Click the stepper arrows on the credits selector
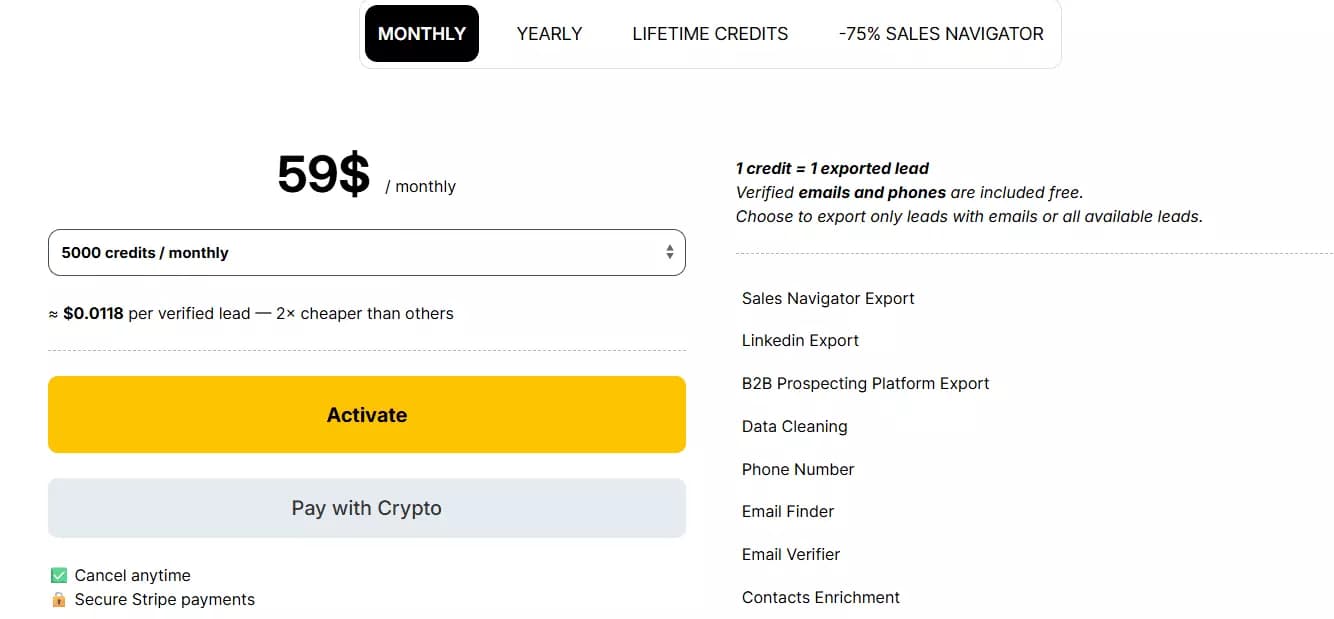1334x619 pixels. [x=669, y=252]
